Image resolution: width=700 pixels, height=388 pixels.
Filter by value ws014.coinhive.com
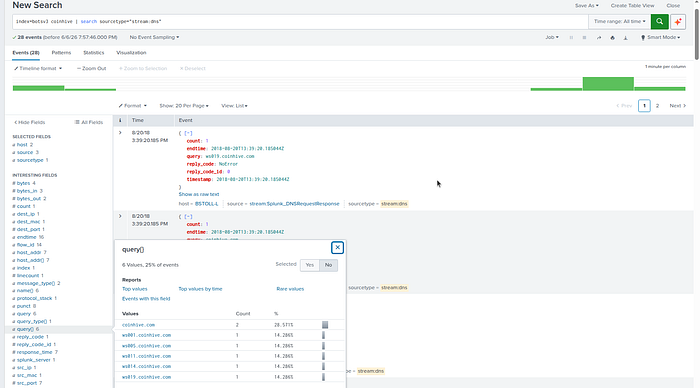tap(146, 367)
